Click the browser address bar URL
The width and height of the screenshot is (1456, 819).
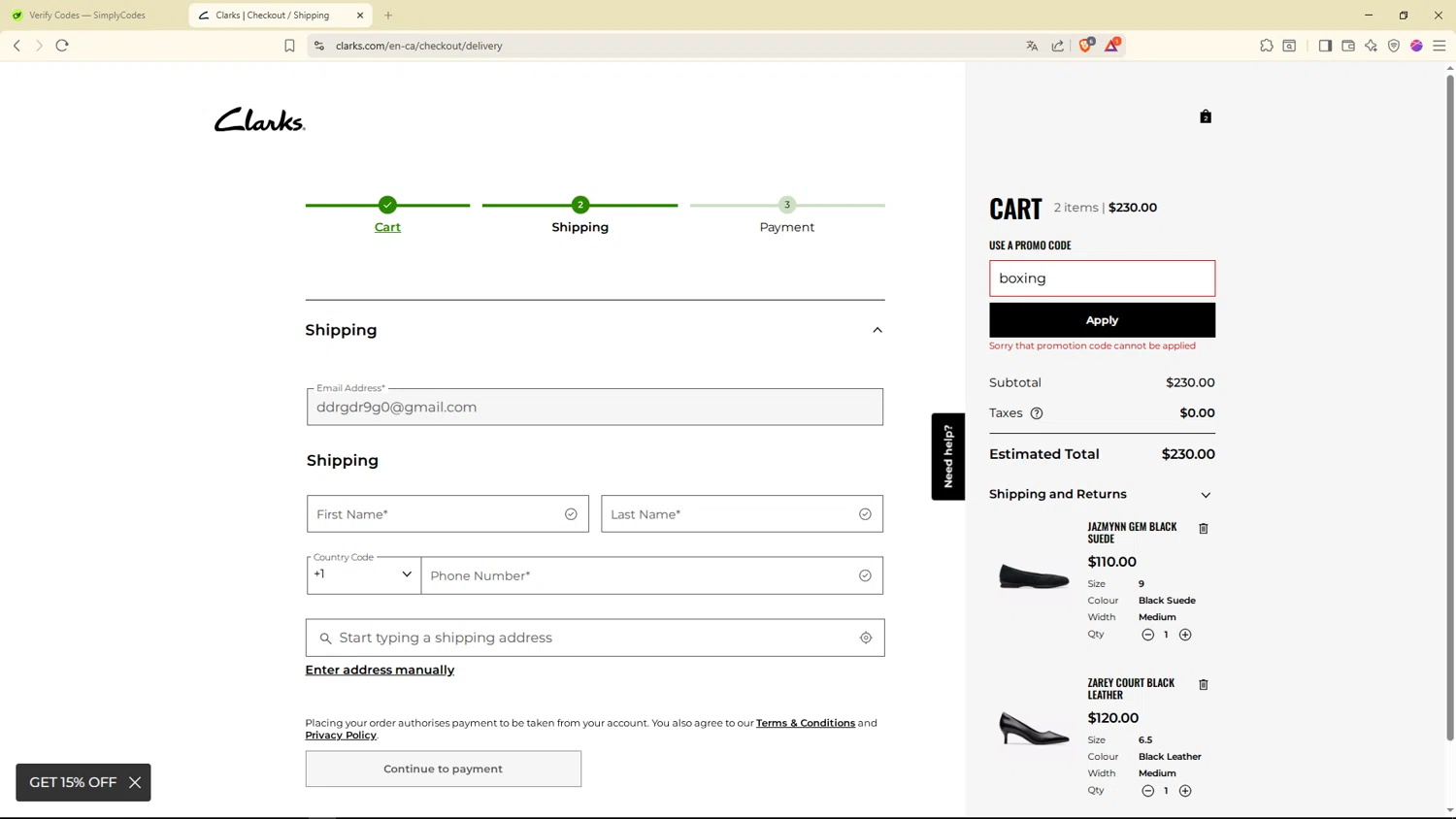[419, 46]
